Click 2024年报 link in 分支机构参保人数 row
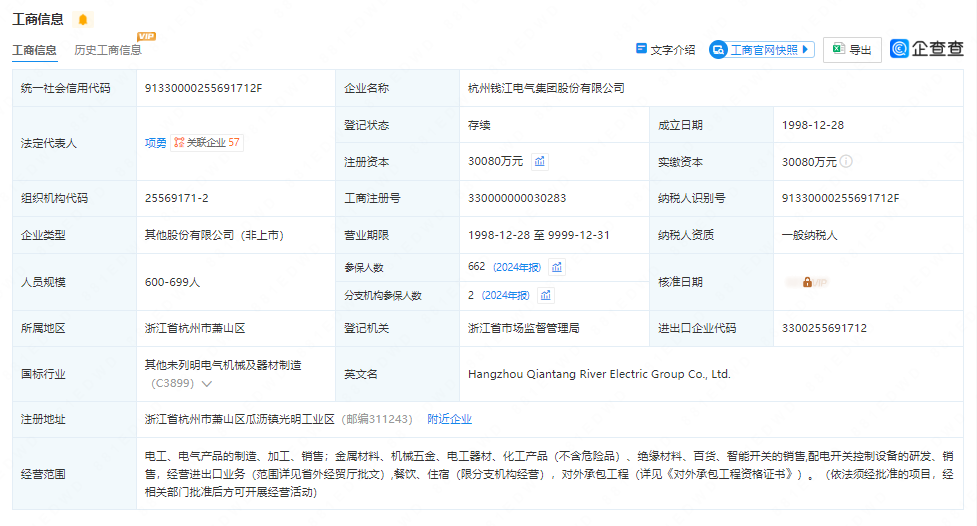Screen dimensions: 977x526 [x=505, y=295]
